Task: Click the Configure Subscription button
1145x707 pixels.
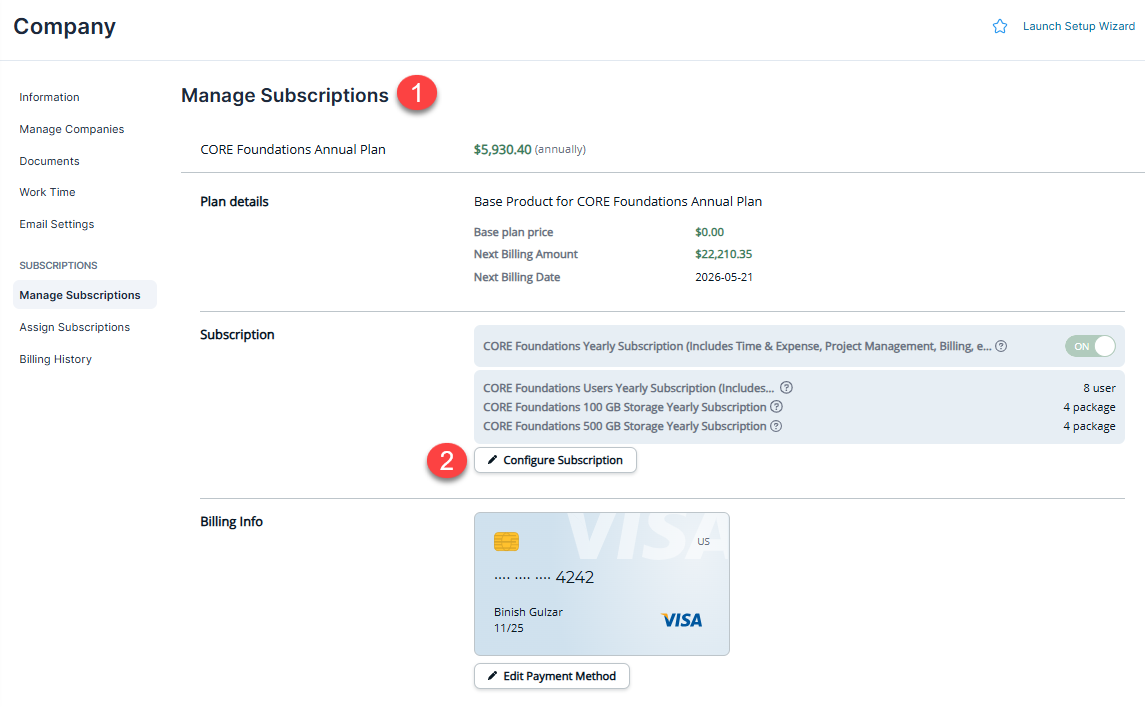Action: point(555,460)
